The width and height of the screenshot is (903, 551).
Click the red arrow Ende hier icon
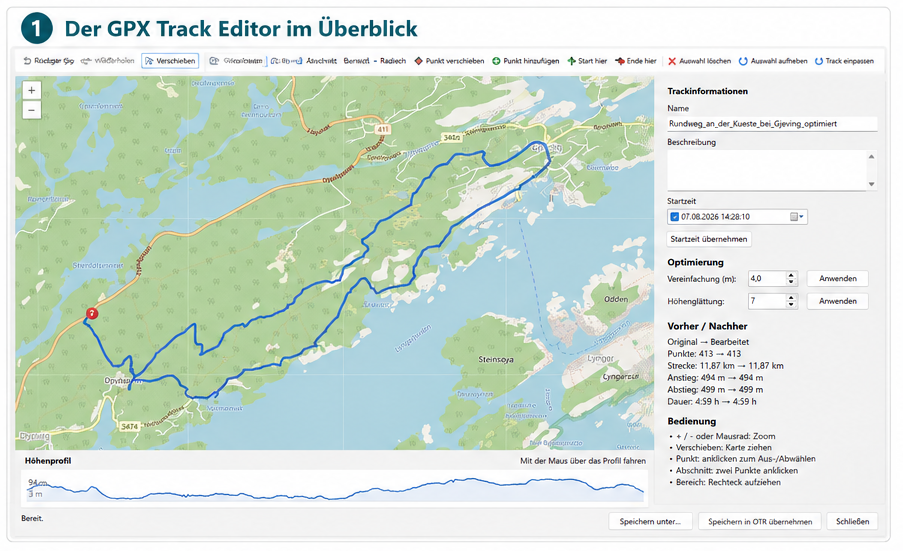coord(620,61)
